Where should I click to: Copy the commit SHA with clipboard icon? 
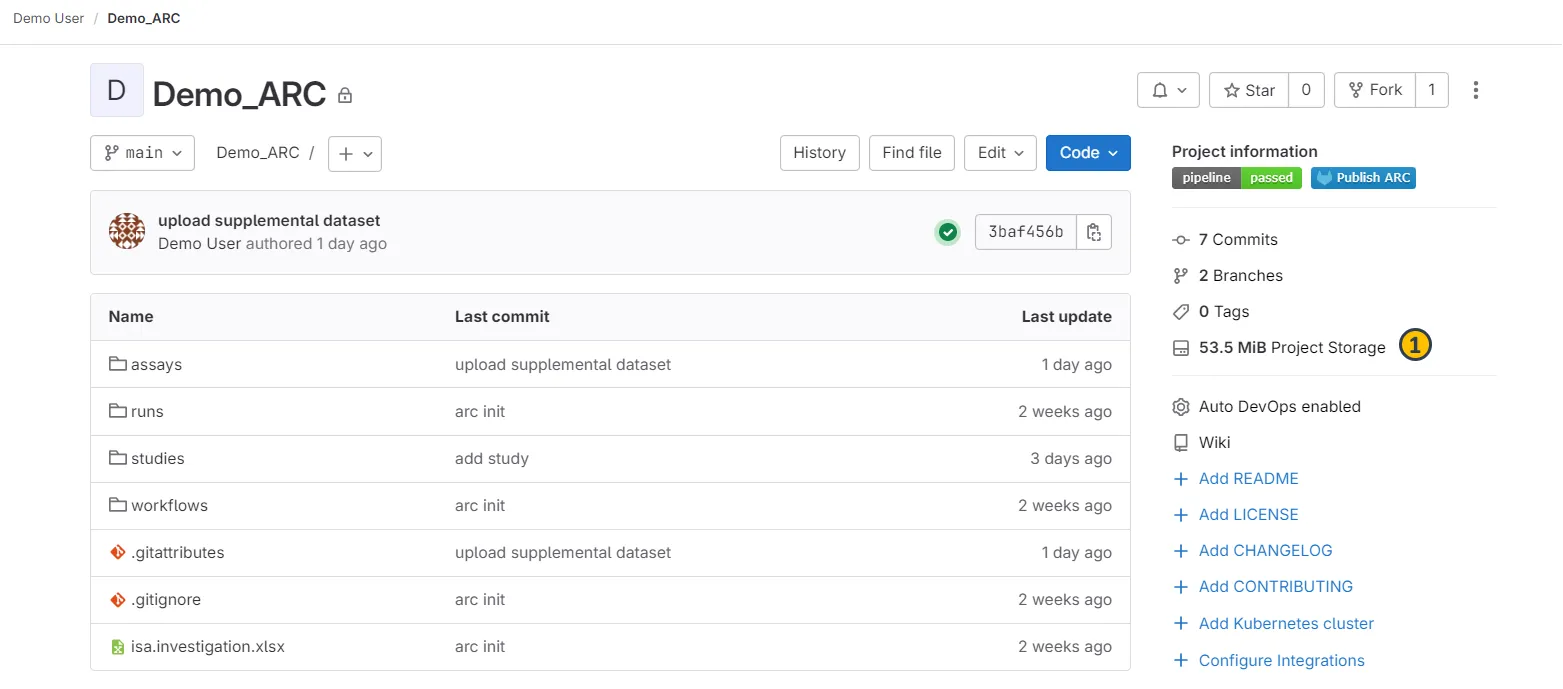point(1094,232)
